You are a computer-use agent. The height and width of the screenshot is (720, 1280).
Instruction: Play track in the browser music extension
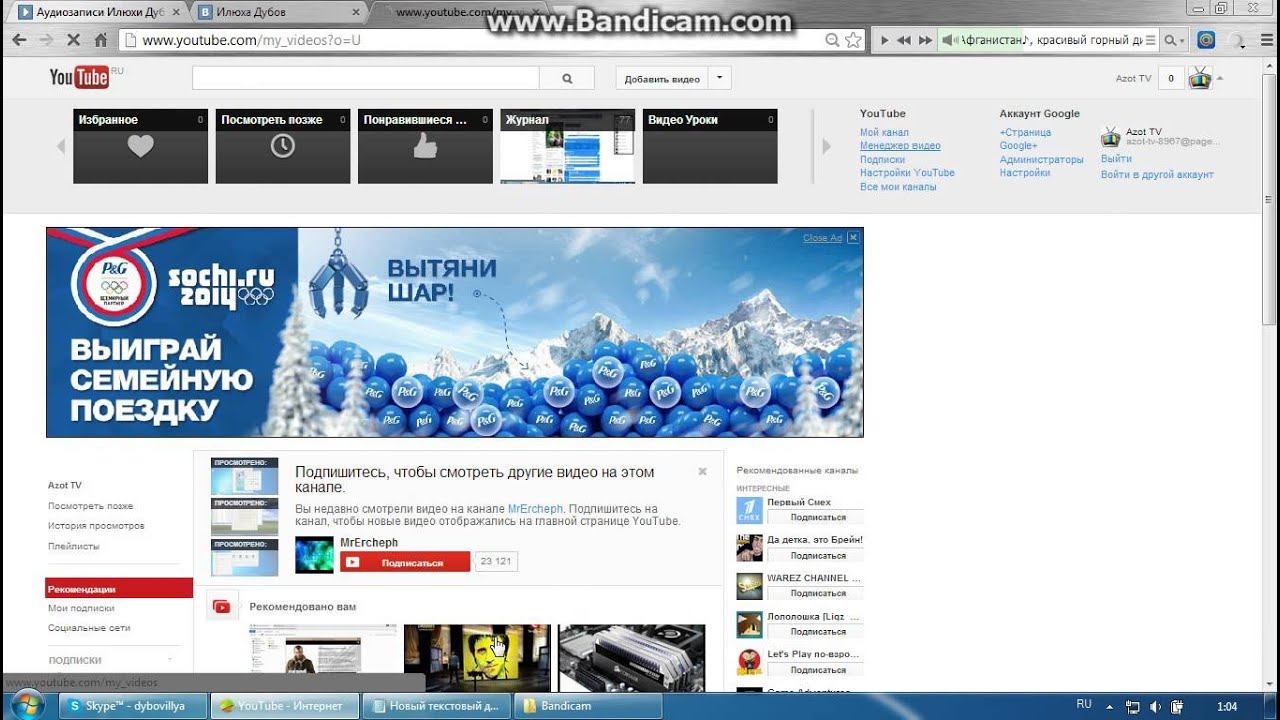click(883, 40)
